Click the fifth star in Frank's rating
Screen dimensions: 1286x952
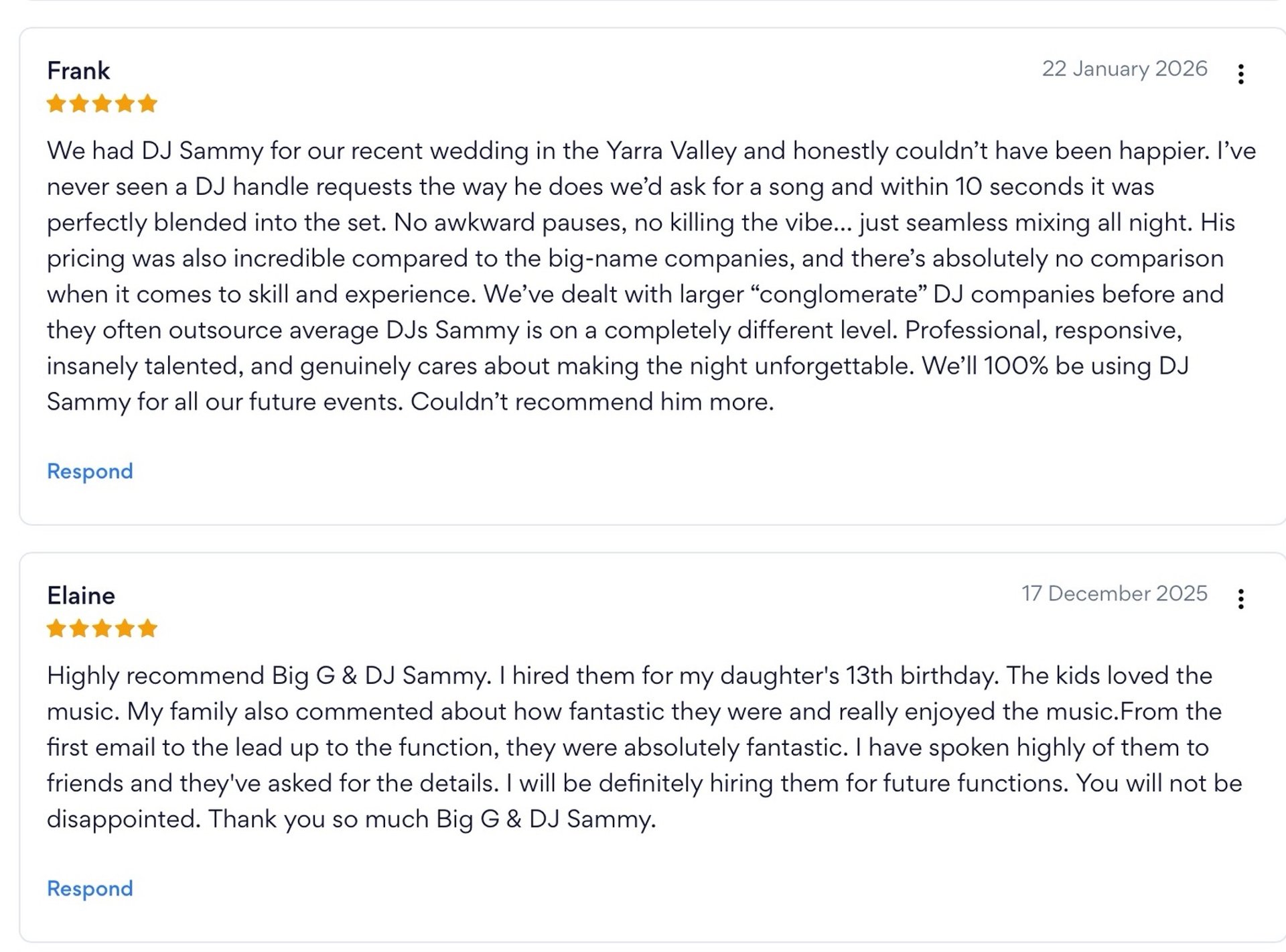[147, 104]
